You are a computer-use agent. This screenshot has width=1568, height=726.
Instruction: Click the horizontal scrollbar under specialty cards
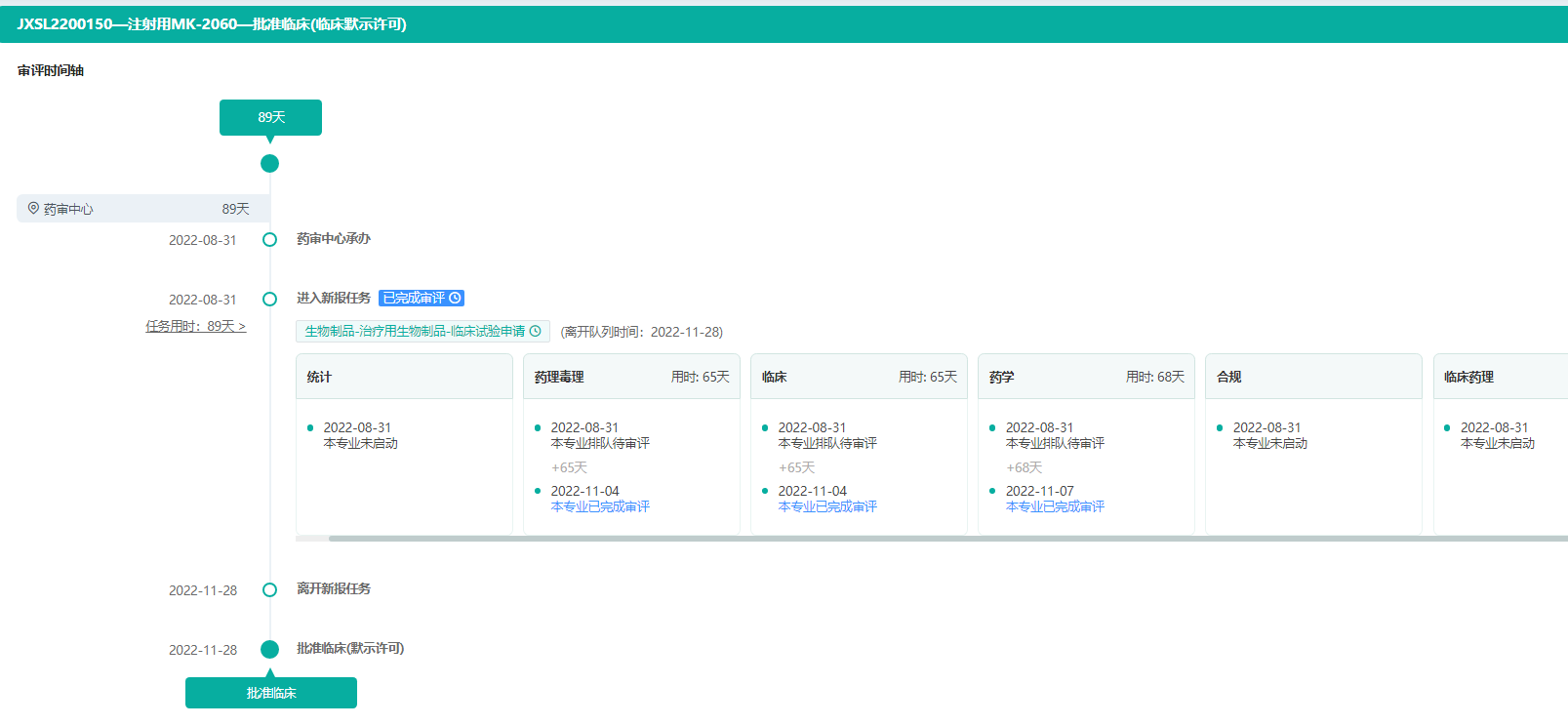coord(946,538)
